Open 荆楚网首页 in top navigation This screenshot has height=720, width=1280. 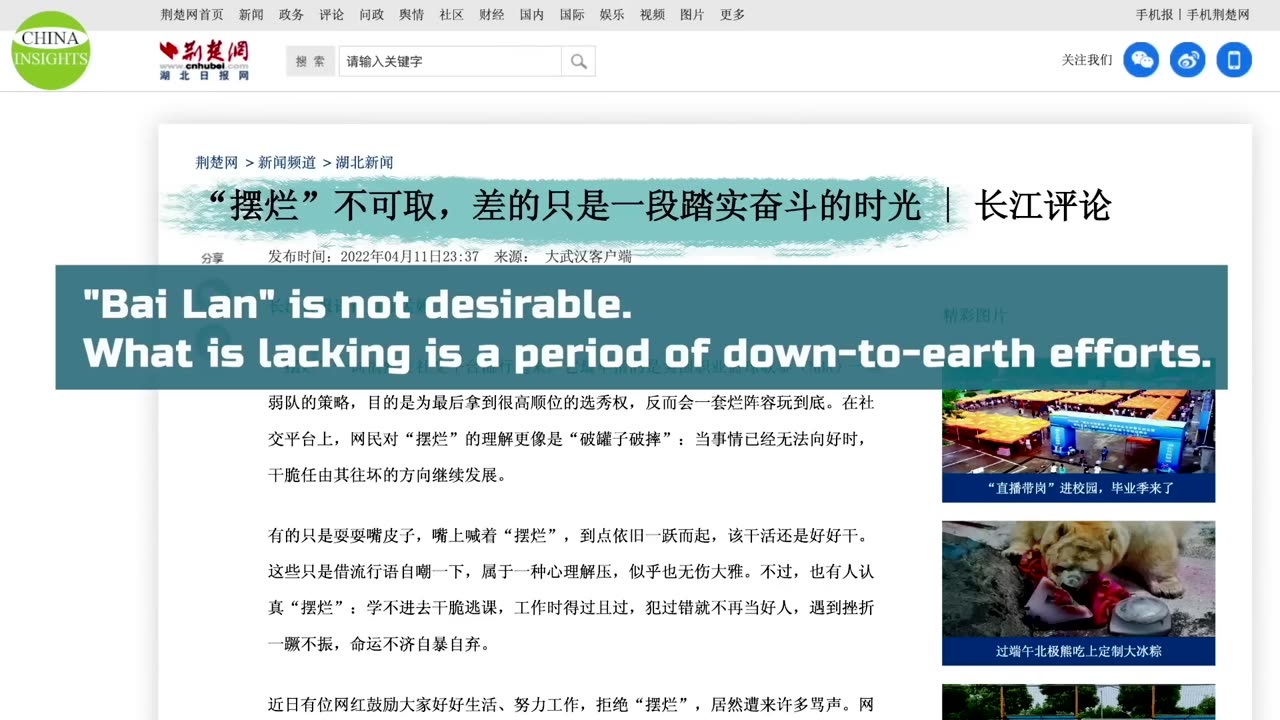[192, 15]
